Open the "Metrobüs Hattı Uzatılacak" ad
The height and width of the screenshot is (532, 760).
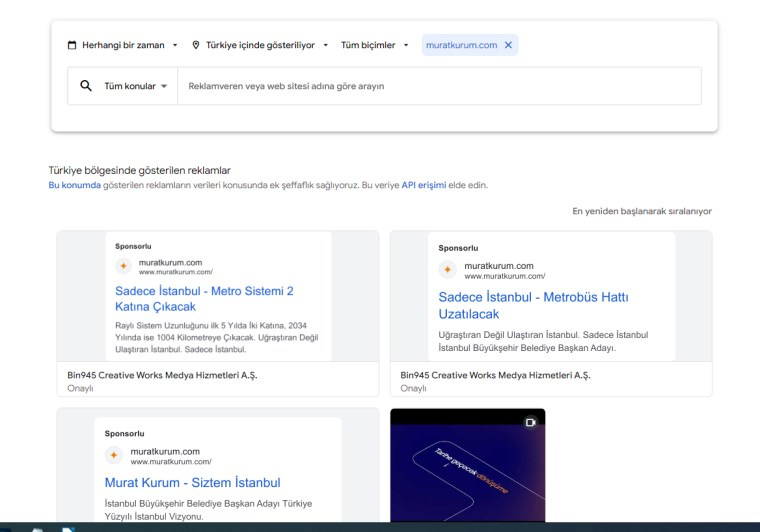tap(533, 305)
